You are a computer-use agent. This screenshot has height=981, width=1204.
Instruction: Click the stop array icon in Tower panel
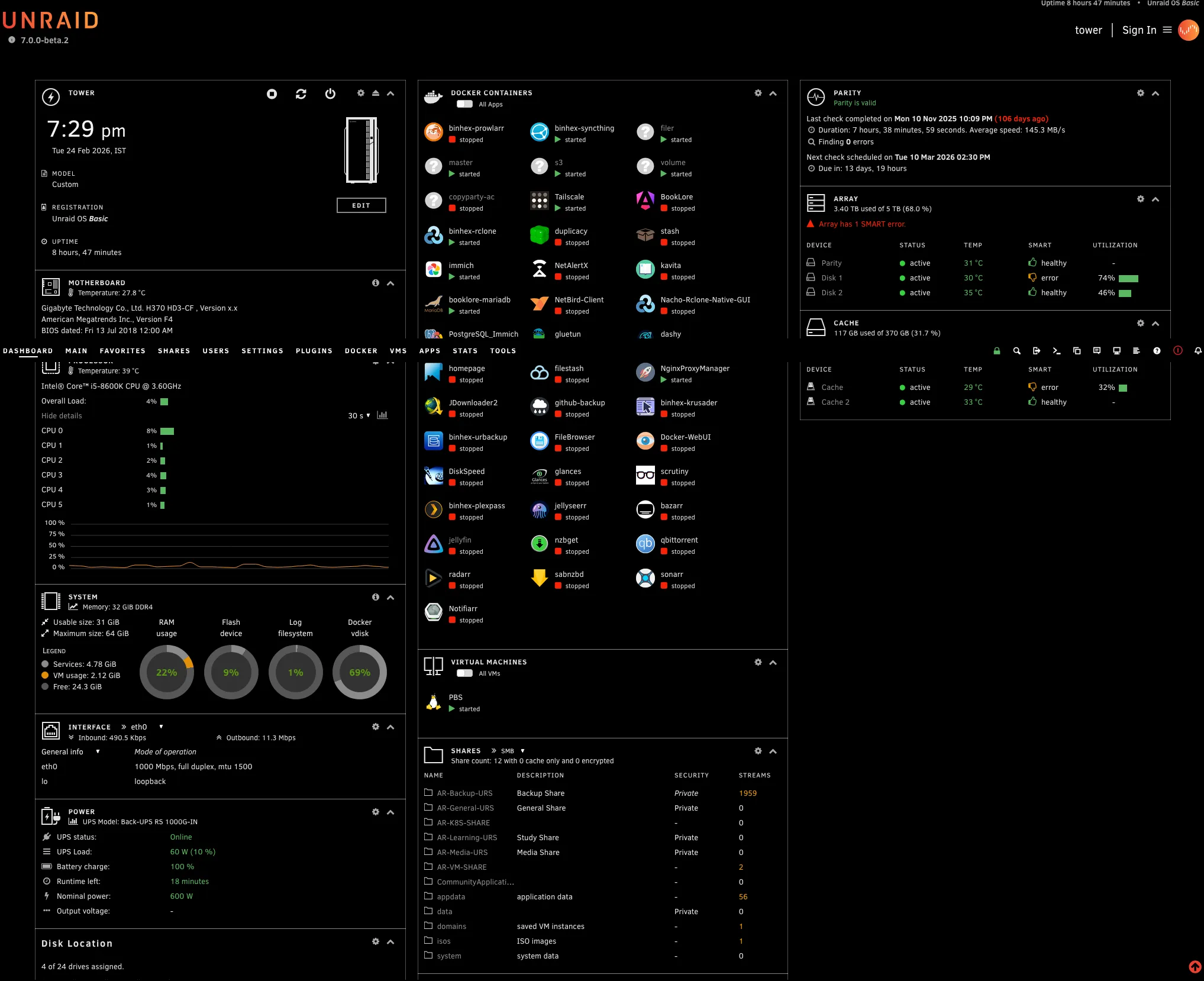tap(272, 94)
